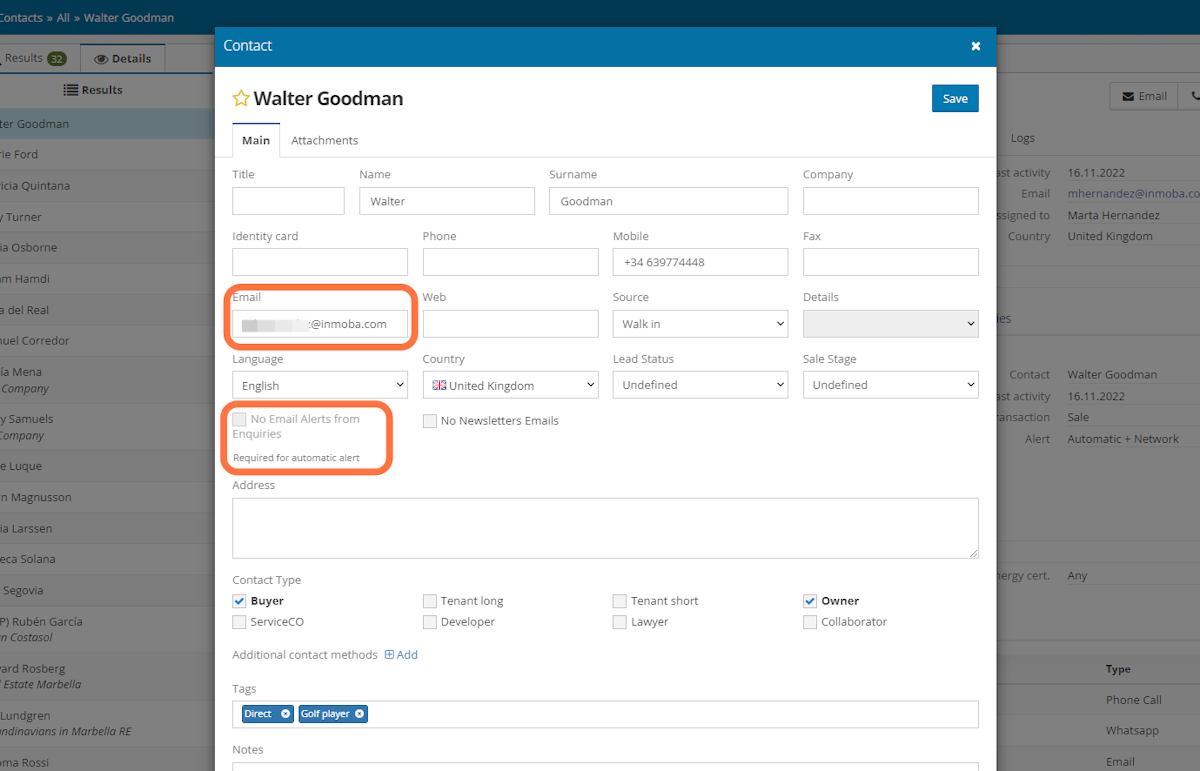This screenshot has height=771, width=1200.
Task: Select the Main tab
Action: pos(255,140)
